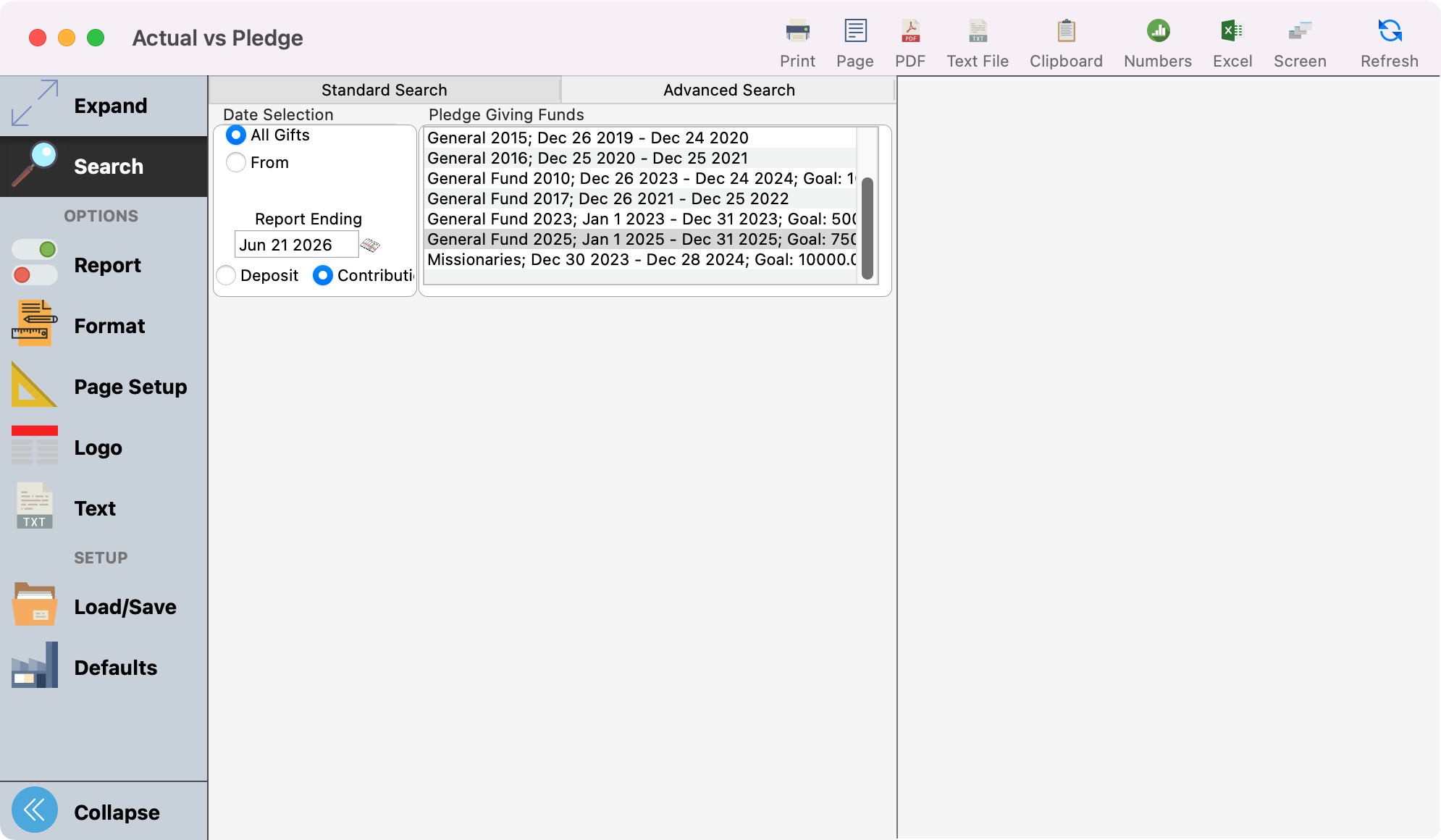The image size is (1441, 840).
Task: Switch to Standard Search tab
Action: pos(384,91)
